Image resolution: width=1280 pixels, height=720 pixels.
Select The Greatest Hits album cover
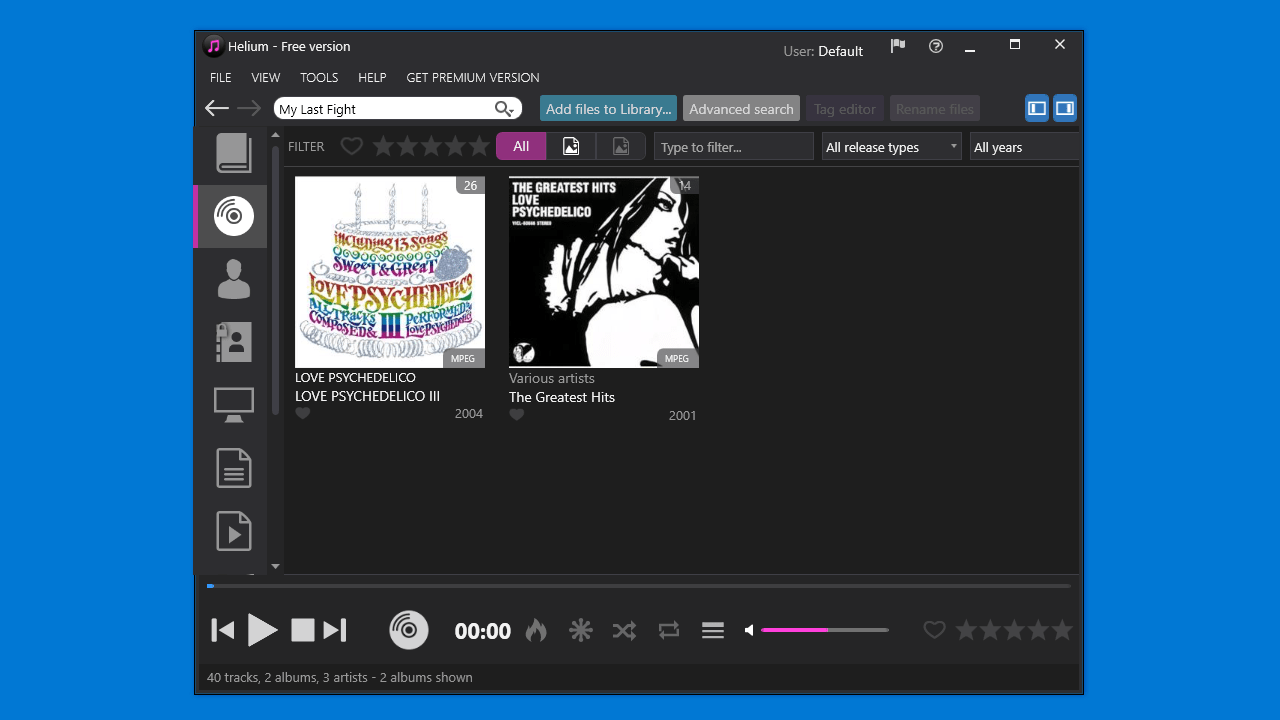tap(604, 272)
